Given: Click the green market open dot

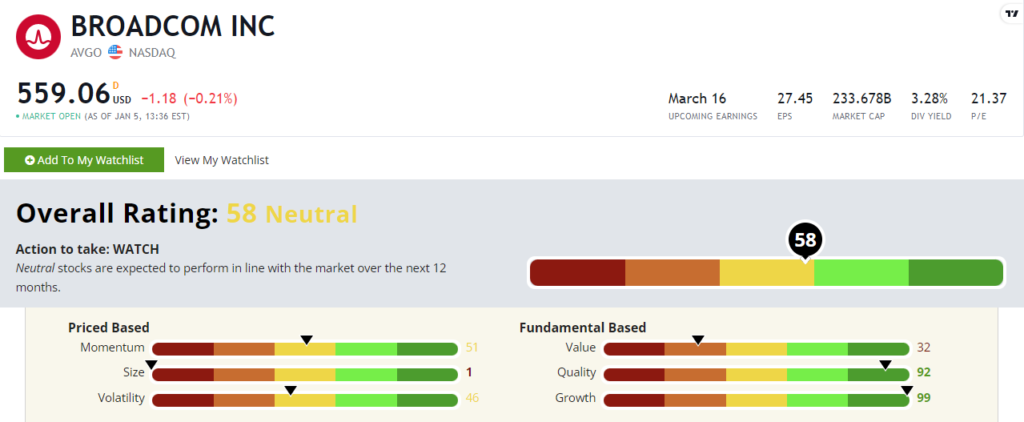Looking at the screenshot, I should tap(18, 117).
